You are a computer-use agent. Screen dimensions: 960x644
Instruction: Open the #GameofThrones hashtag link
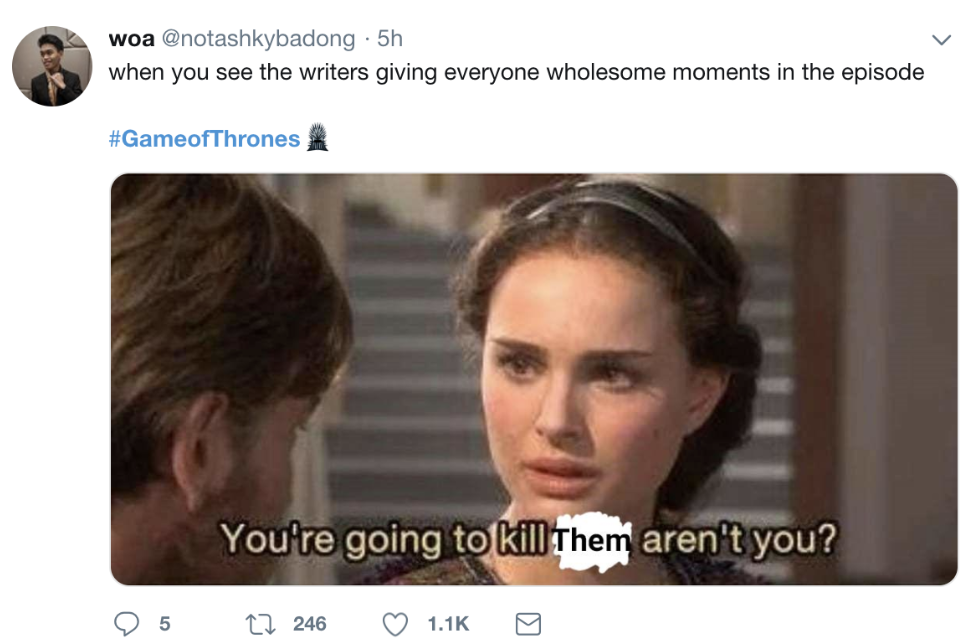pyautogui.click(x=204, y=139)
